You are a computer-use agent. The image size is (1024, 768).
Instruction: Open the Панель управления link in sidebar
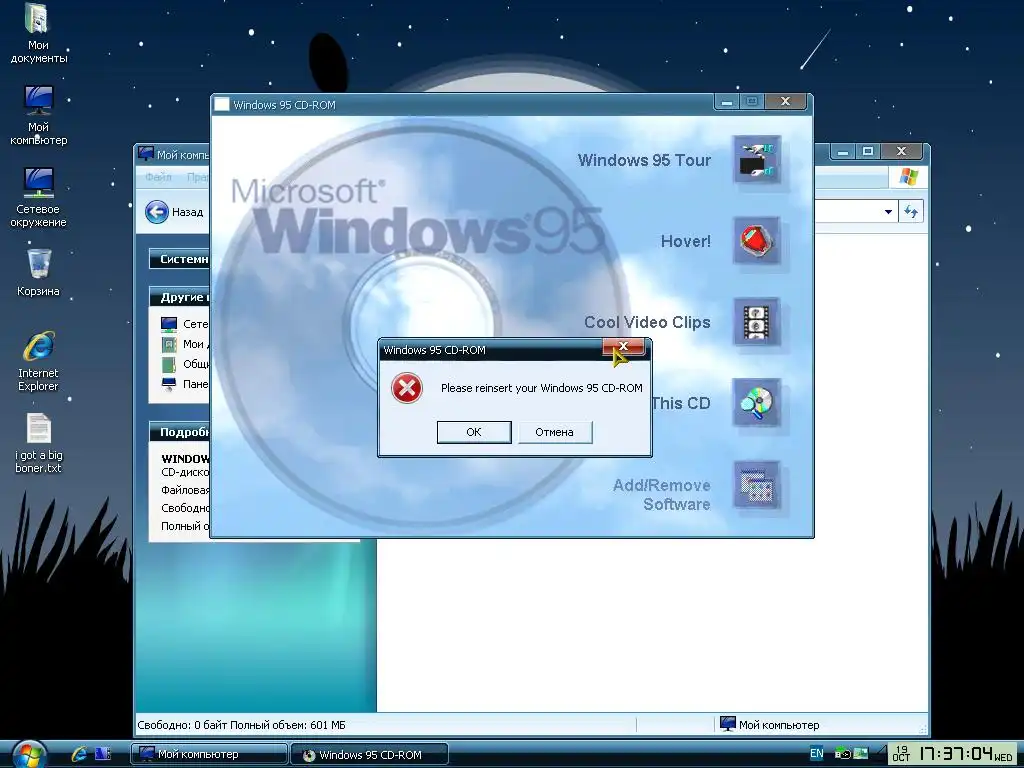click(x=185, y=384)
